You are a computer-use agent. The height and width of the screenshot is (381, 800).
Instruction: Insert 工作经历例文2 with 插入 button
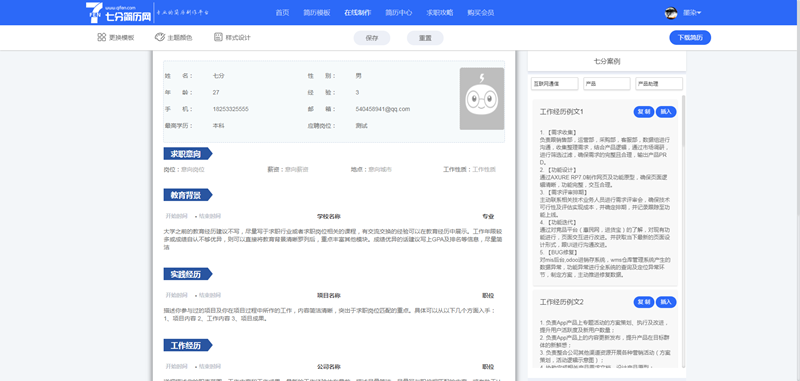point(666,302)
